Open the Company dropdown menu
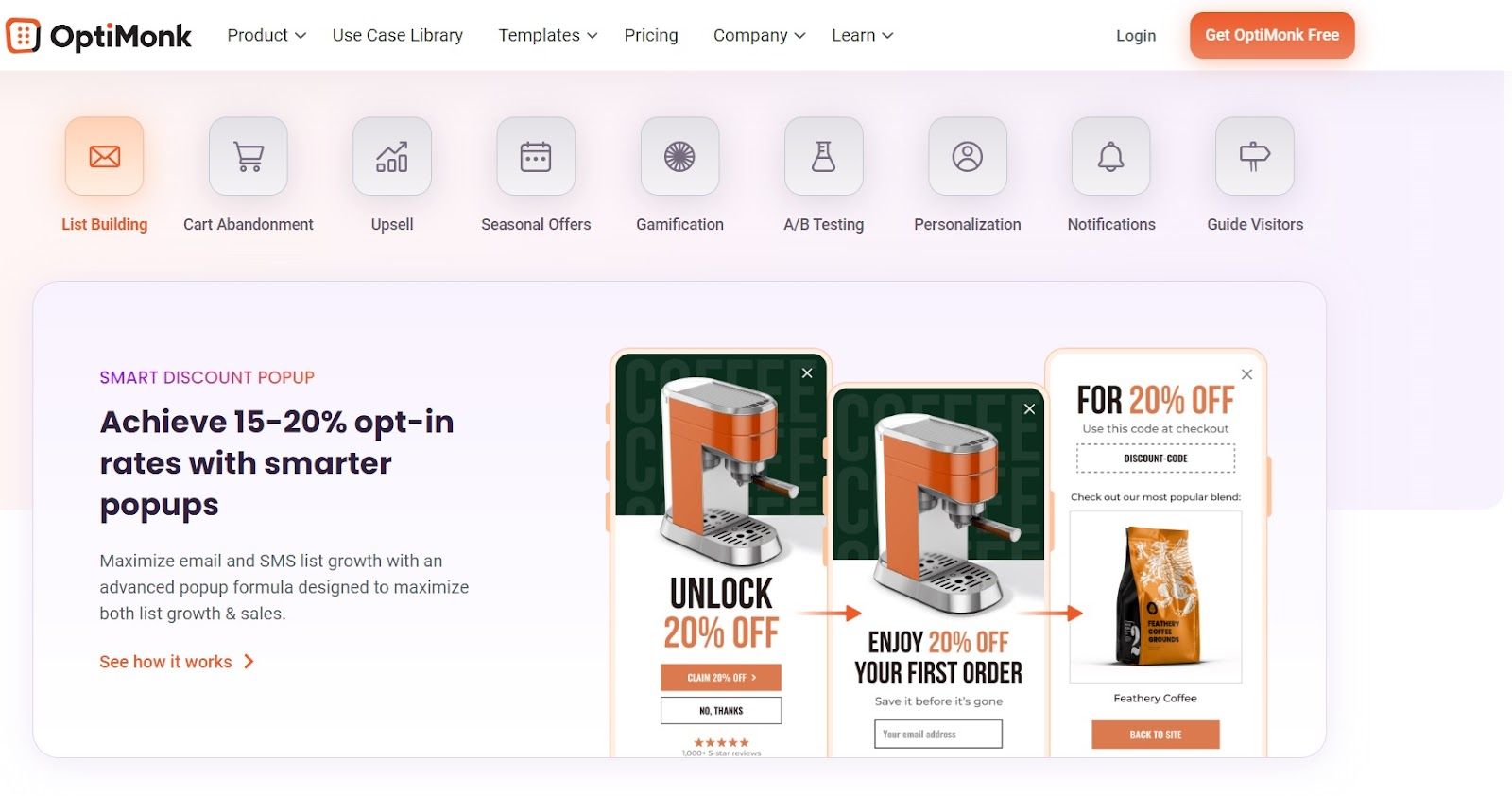 (x=759, y=35)
